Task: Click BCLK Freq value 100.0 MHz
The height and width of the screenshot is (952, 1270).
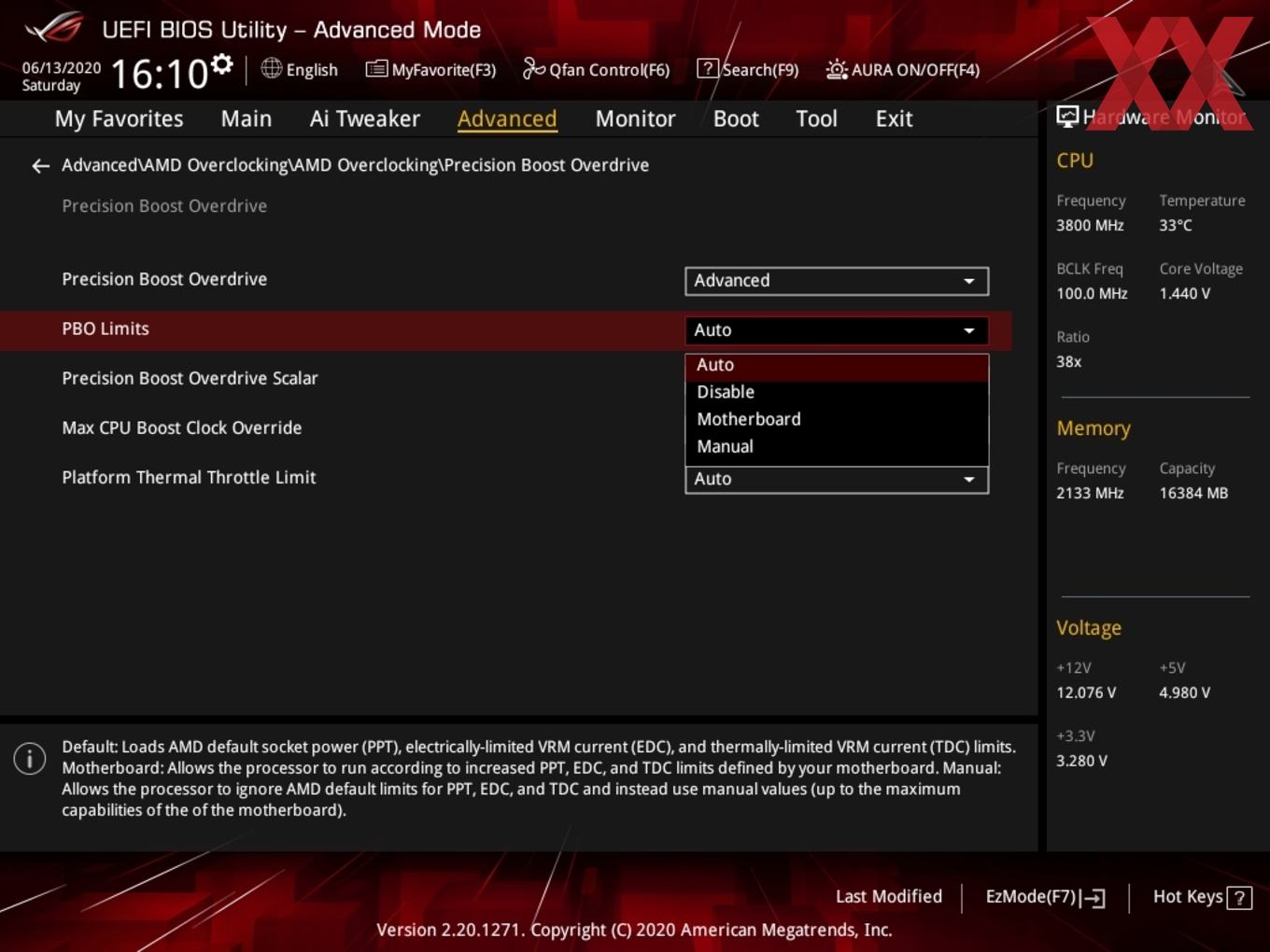Action: pos(1092,294)
